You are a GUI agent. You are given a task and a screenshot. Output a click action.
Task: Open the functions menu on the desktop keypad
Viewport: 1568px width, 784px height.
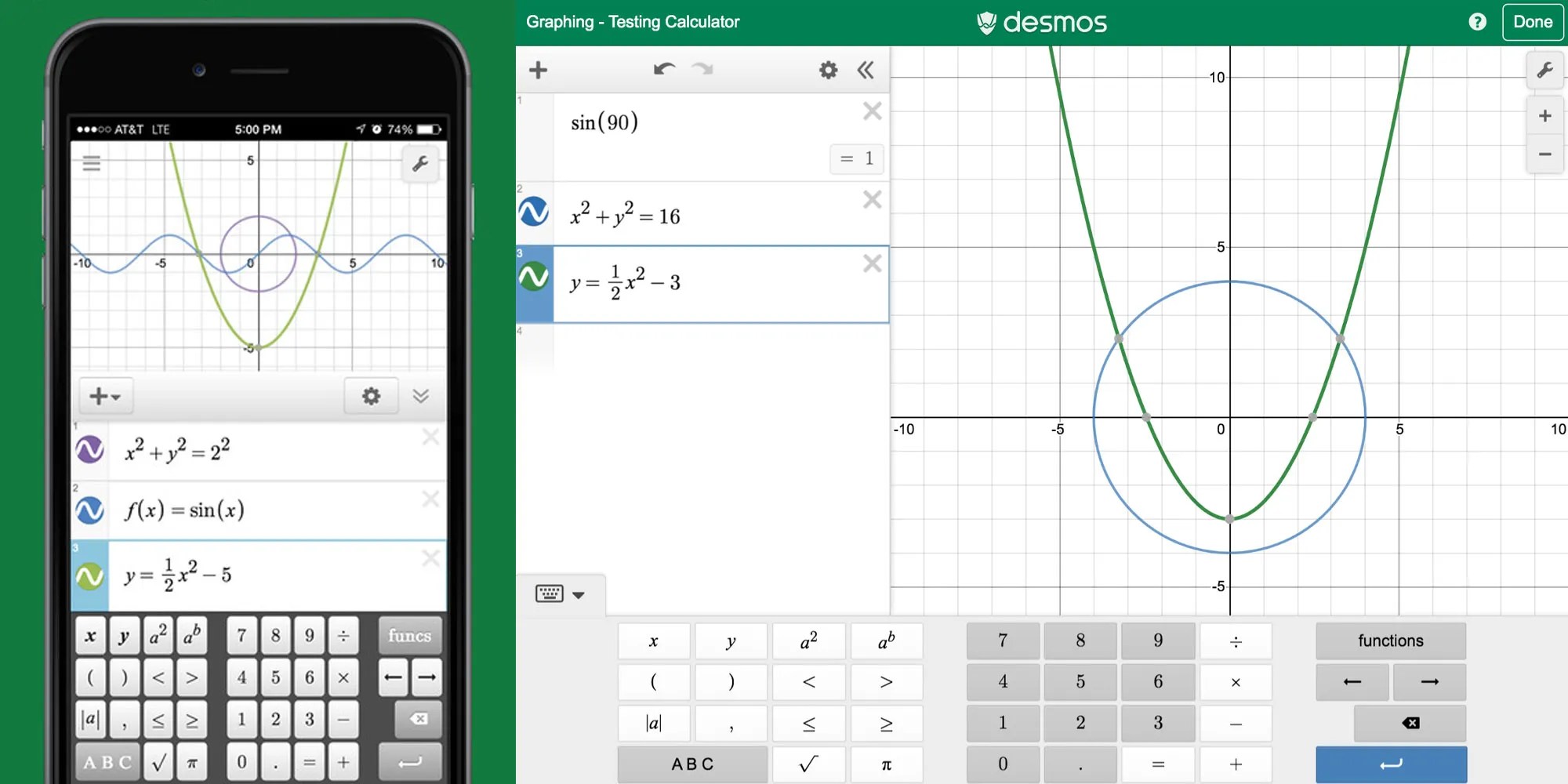1391,641
